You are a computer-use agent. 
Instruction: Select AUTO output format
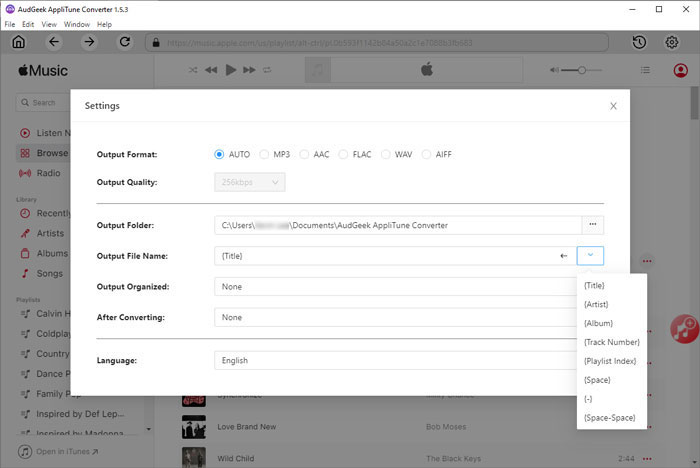pyautogui.click(x=219, y=155)
